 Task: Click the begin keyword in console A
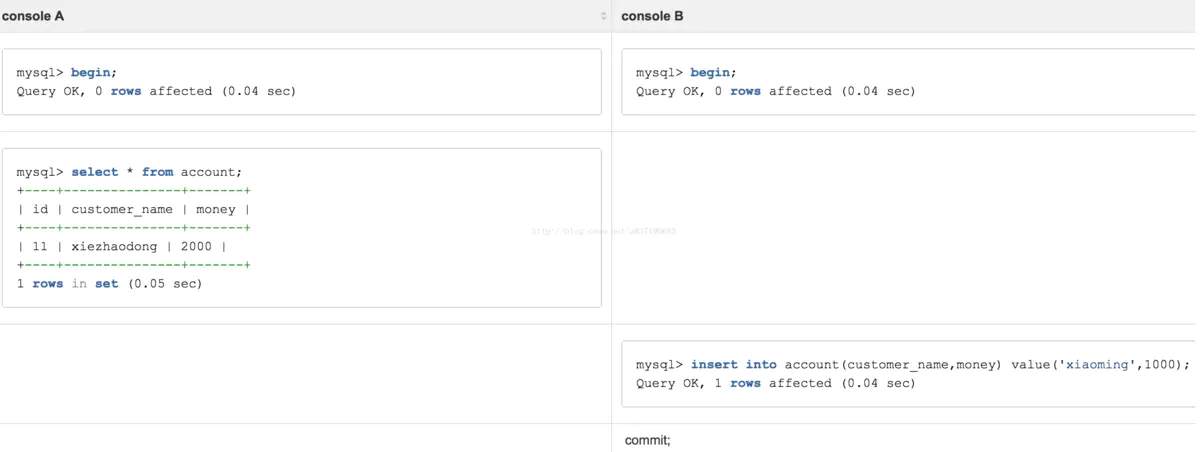pyautogui.click(x=91, y=73)
